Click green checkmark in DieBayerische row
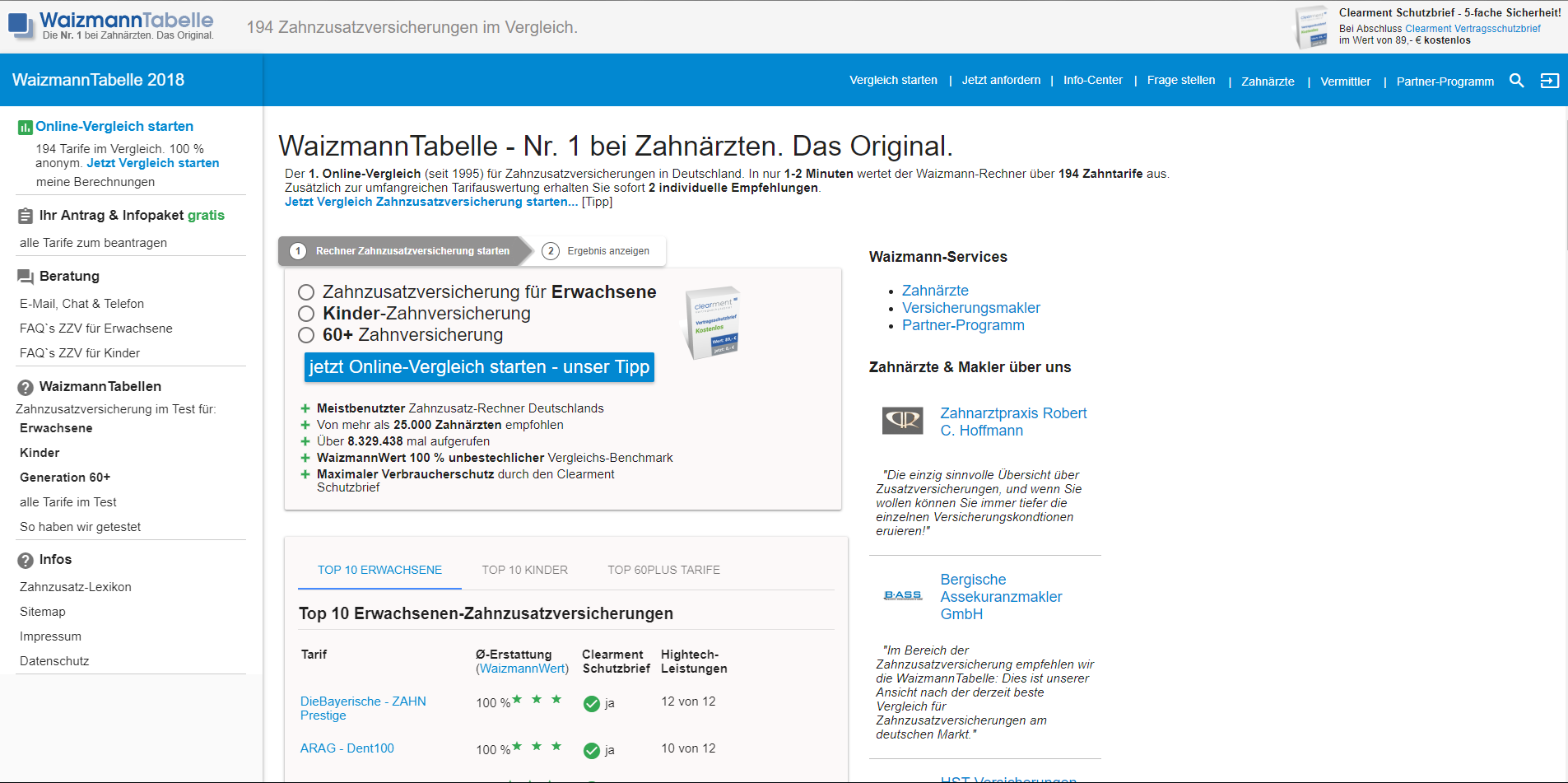 591,704
